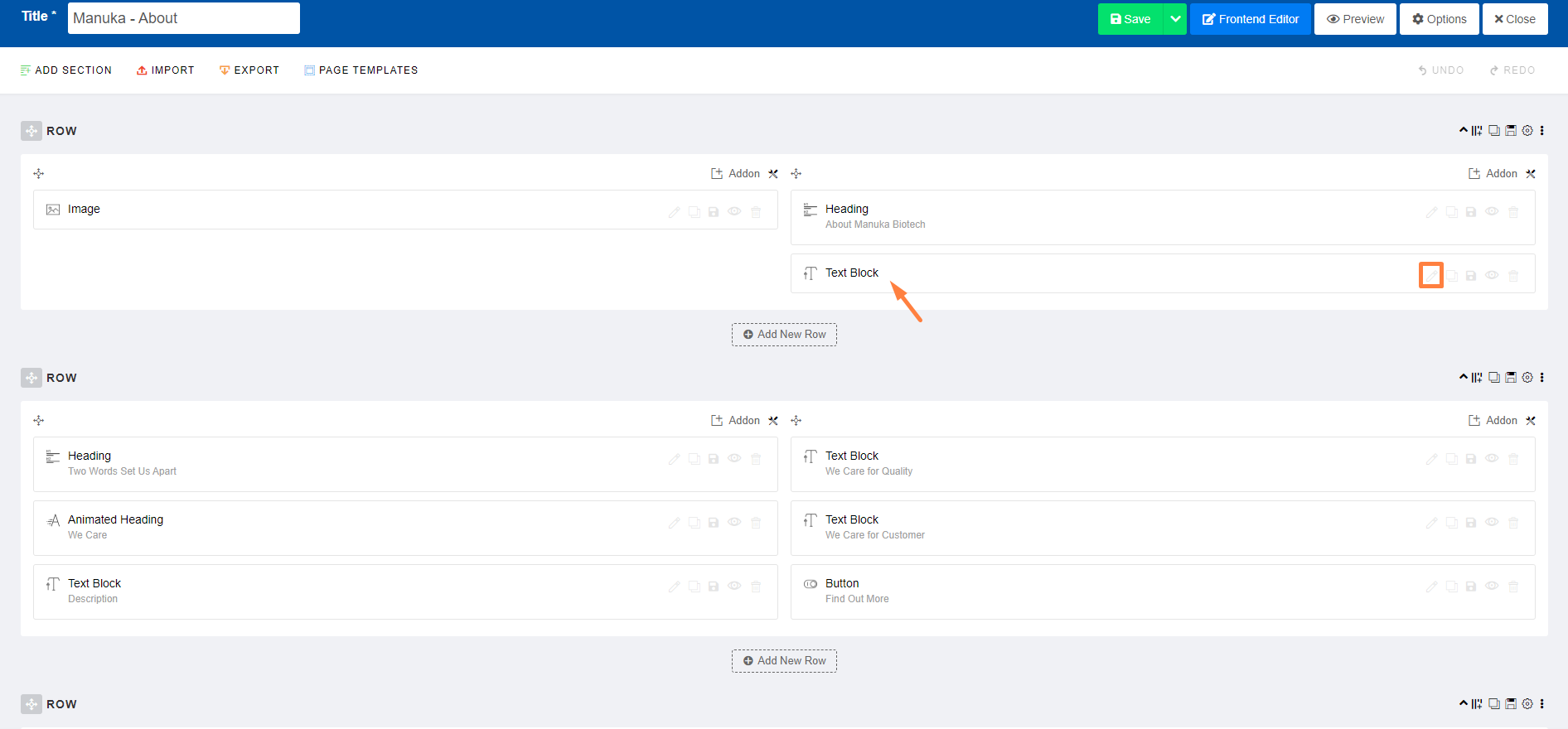Viewport: 1568px width, 729px height.
Task: Close the page editor
Action: click(x=1515, y=19)
